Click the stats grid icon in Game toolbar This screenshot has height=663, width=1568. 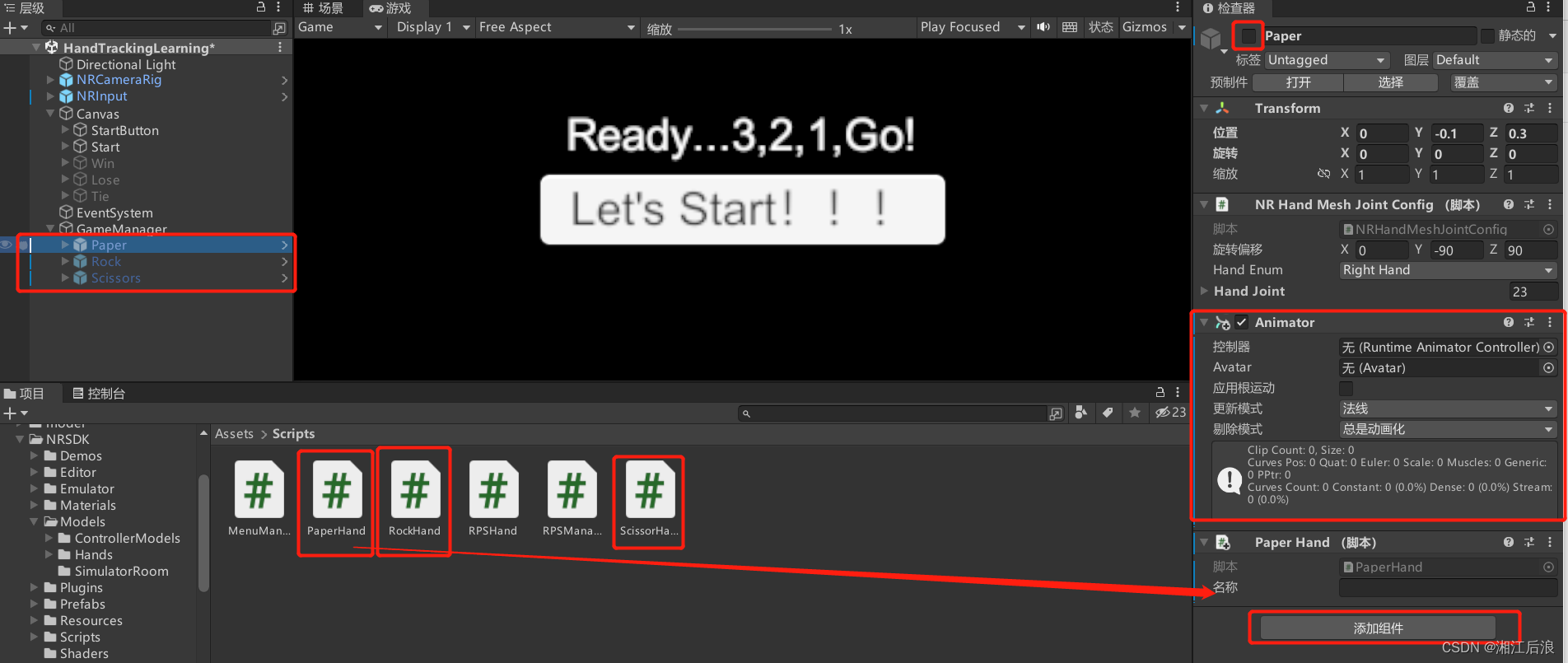[x=1069, y=27]
